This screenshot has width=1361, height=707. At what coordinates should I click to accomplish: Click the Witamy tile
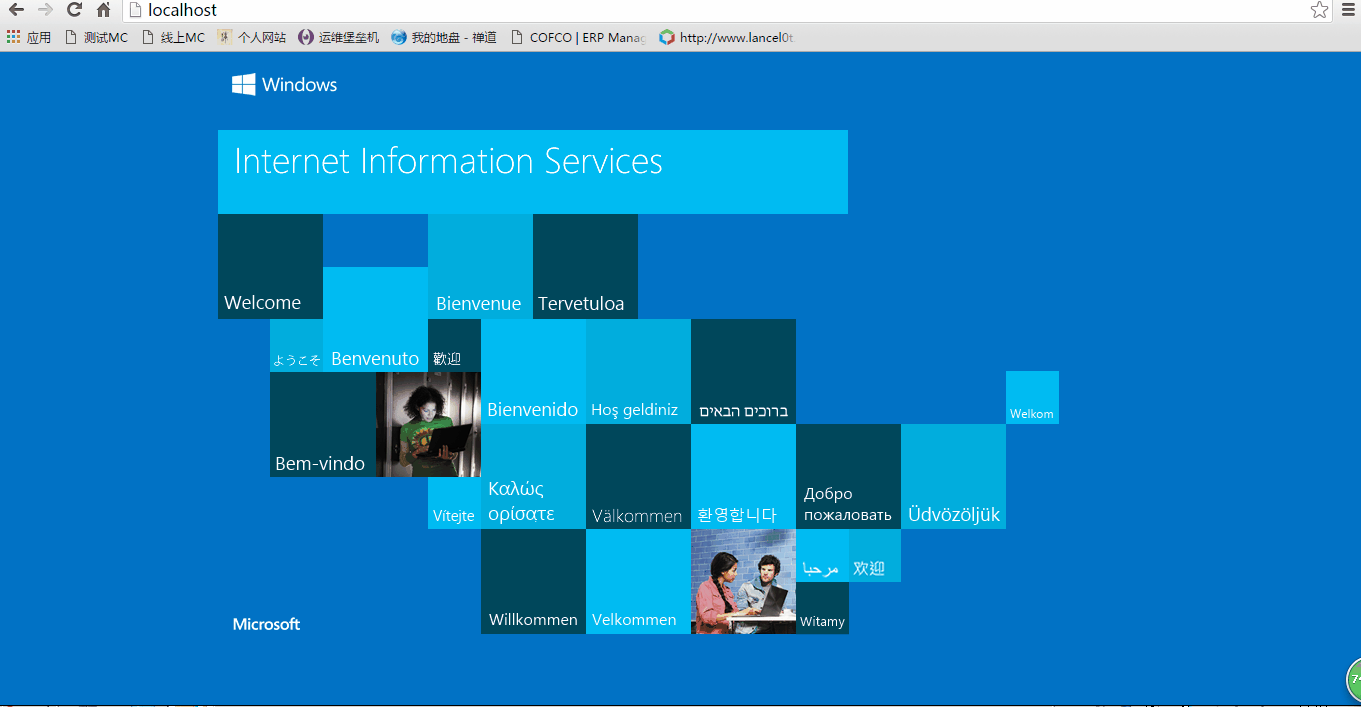(822, 608)
